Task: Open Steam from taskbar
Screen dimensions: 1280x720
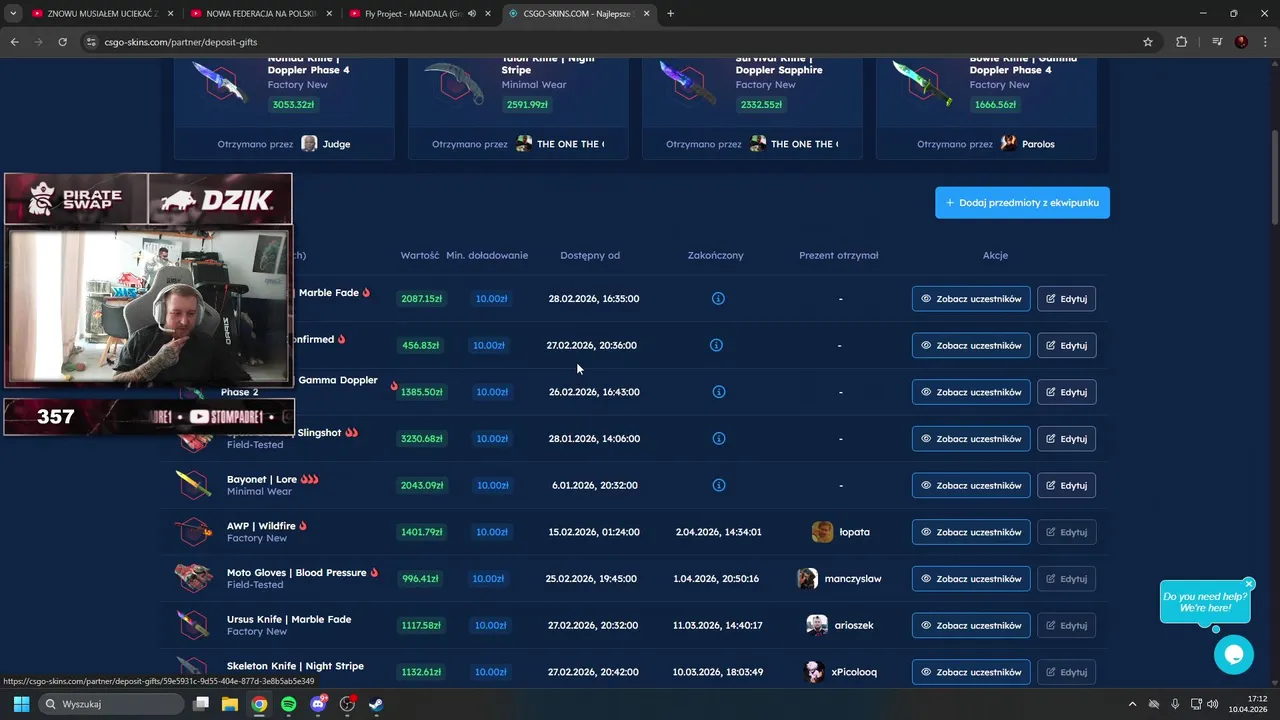Action: coord(377,704)
